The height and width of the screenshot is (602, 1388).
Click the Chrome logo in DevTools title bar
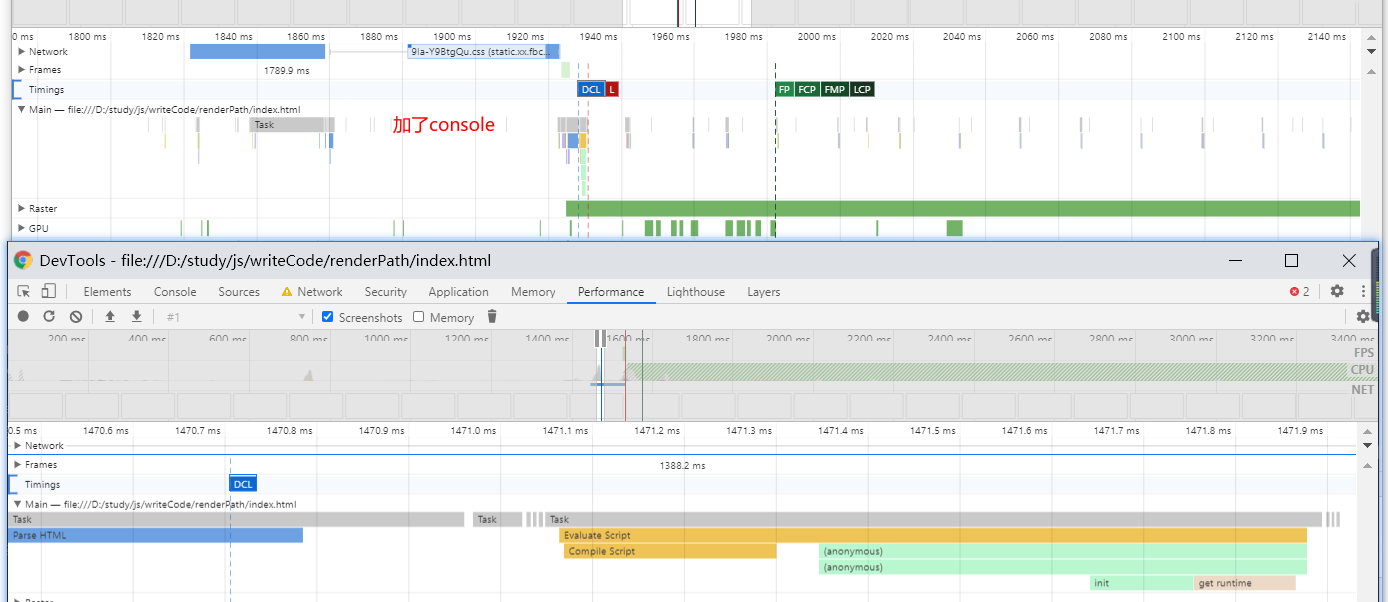point(23,260)
